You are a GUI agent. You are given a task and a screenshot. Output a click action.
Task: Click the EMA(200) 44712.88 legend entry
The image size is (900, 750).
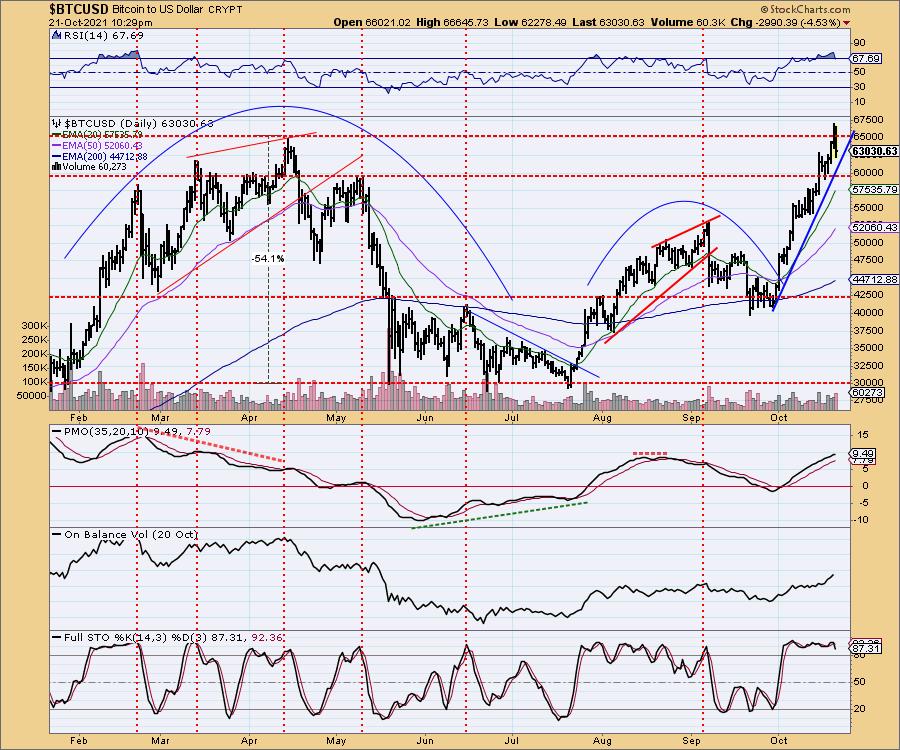[100, 157]
